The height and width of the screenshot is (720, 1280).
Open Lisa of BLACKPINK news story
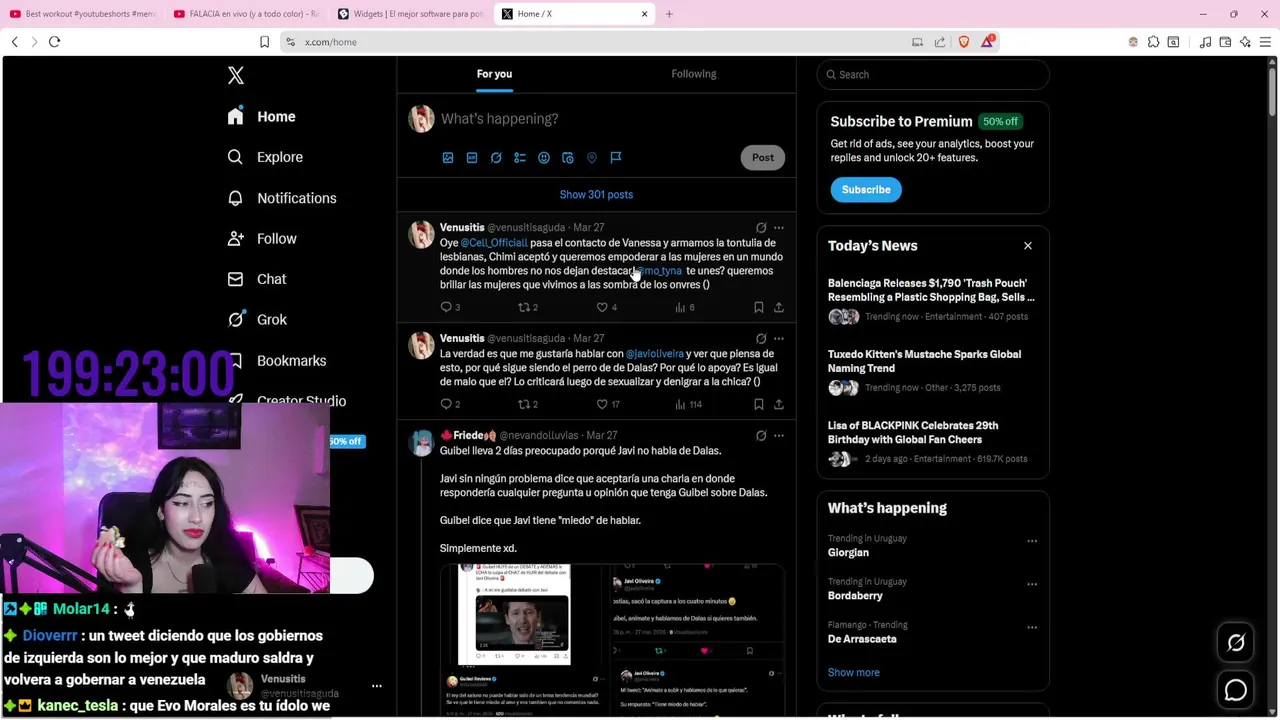coord(933,442)
